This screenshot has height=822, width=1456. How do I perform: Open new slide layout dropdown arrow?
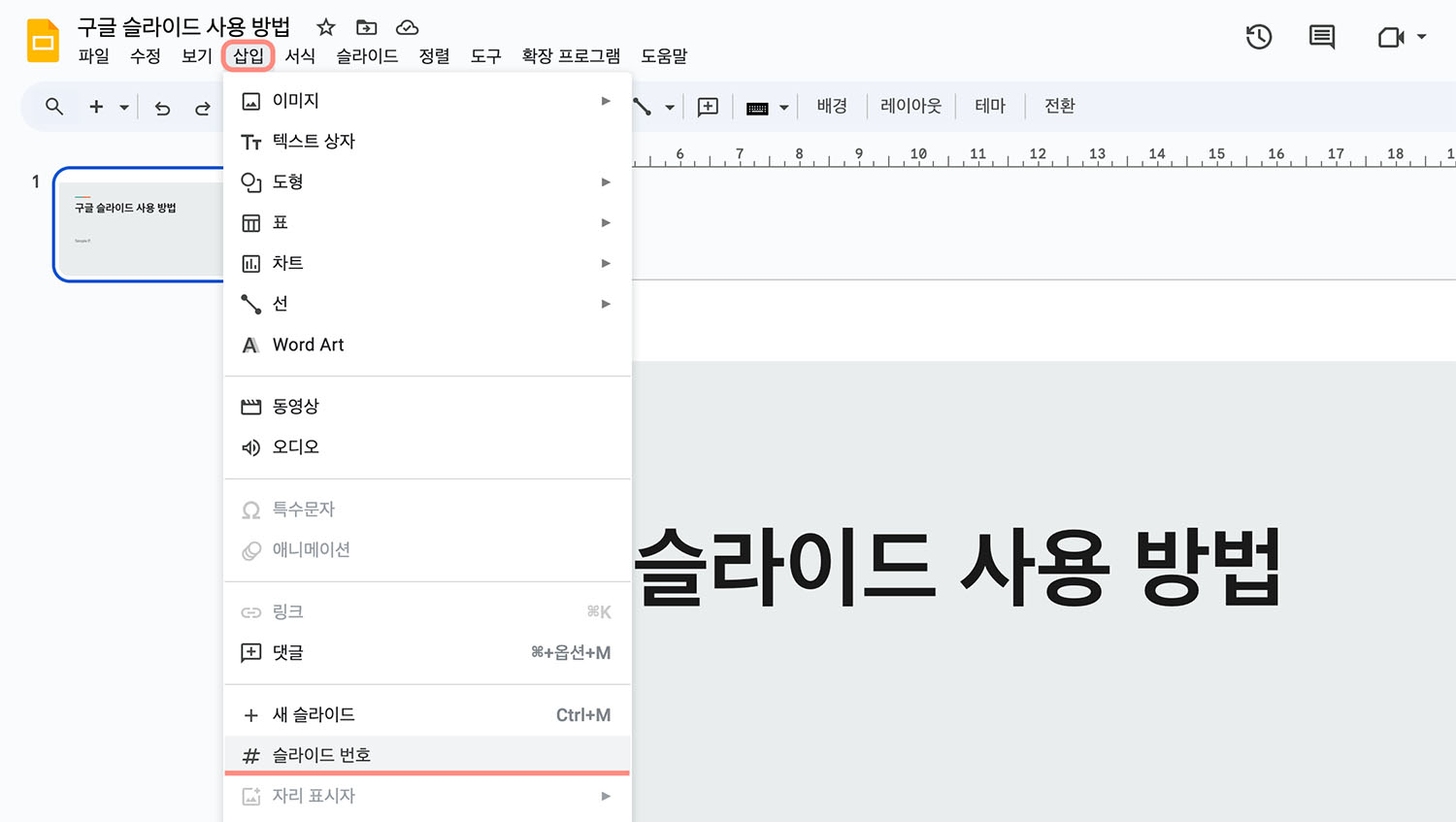(x=124, y=108)
